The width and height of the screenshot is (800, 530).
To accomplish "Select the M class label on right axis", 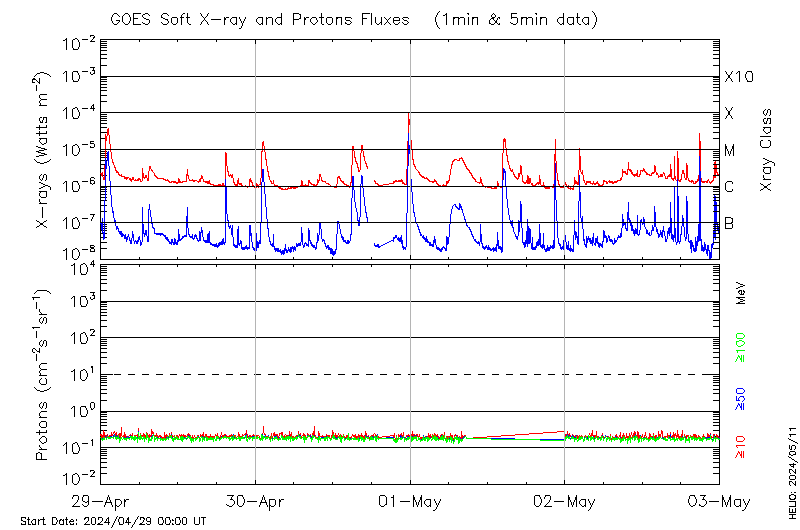I will click(730, 151).
